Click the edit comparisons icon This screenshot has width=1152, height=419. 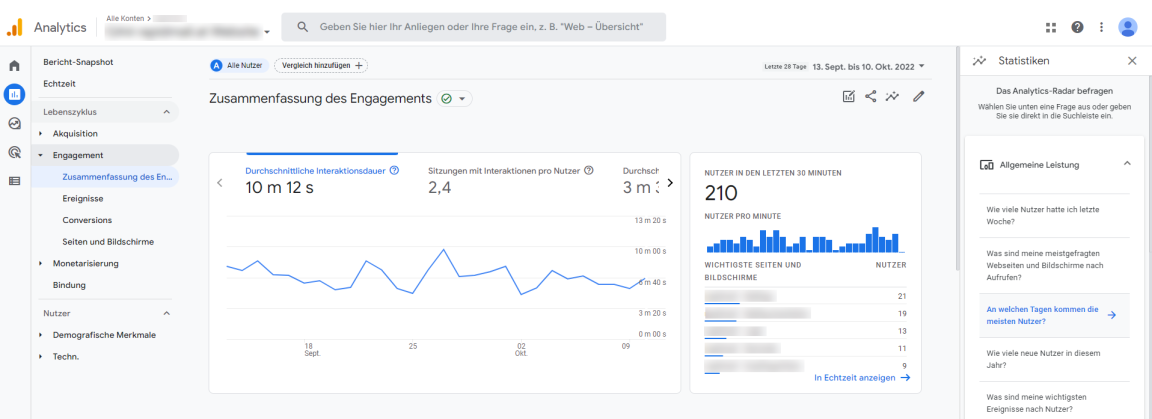pyautogui.click(x=848, y=97)
